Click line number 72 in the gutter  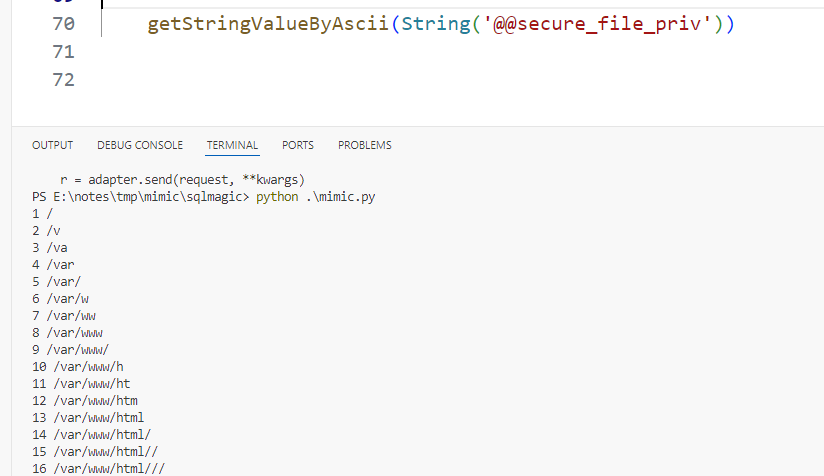(62, 80)
